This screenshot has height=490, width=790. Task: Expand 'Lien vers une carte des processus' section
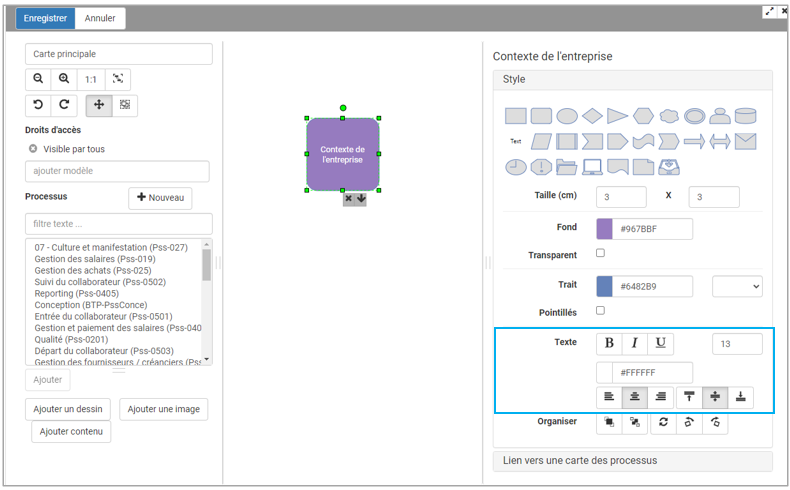coord(632,461)
